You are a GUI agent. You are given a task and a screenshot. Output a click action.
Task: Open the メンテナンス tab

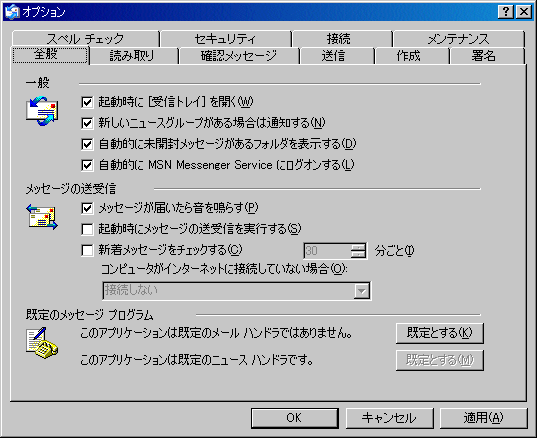459,39
